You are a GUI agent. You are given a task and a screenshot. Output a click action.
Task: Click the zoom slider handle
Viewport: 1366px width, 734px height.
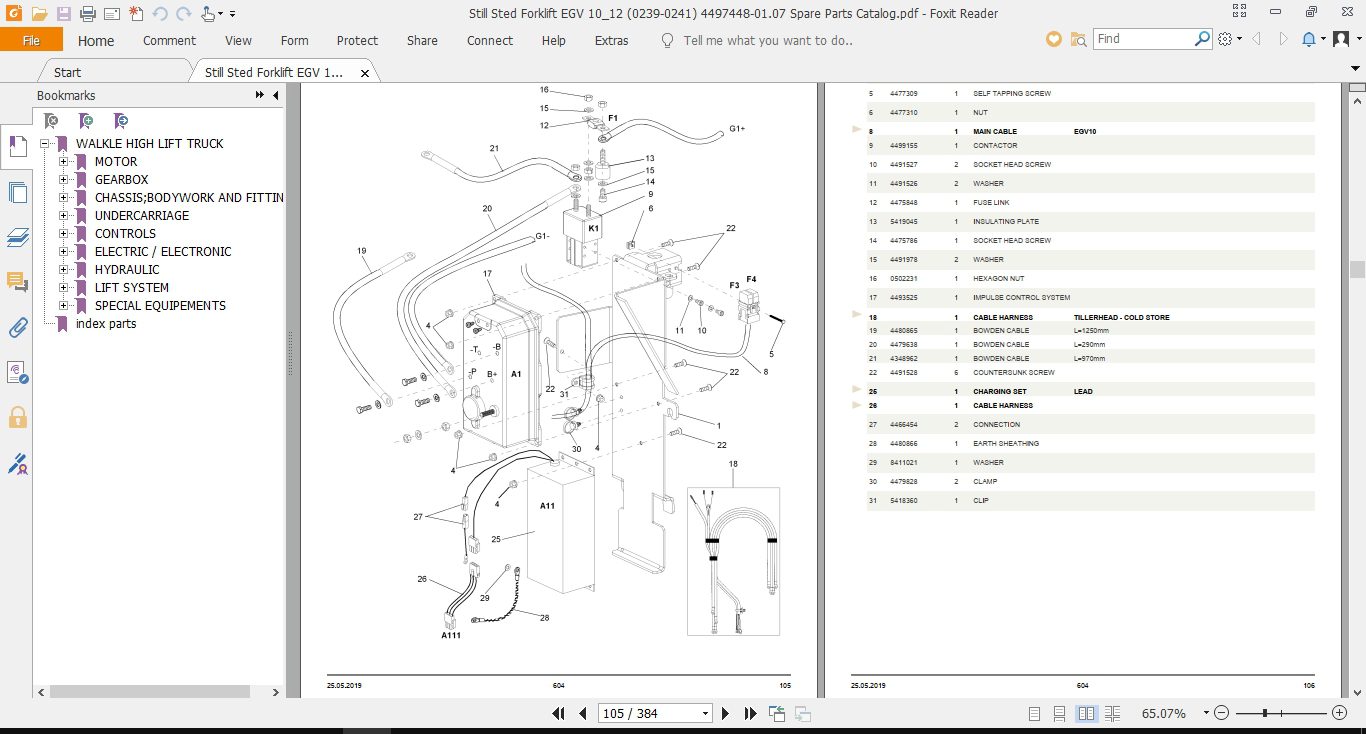[x=1266, y=713]
